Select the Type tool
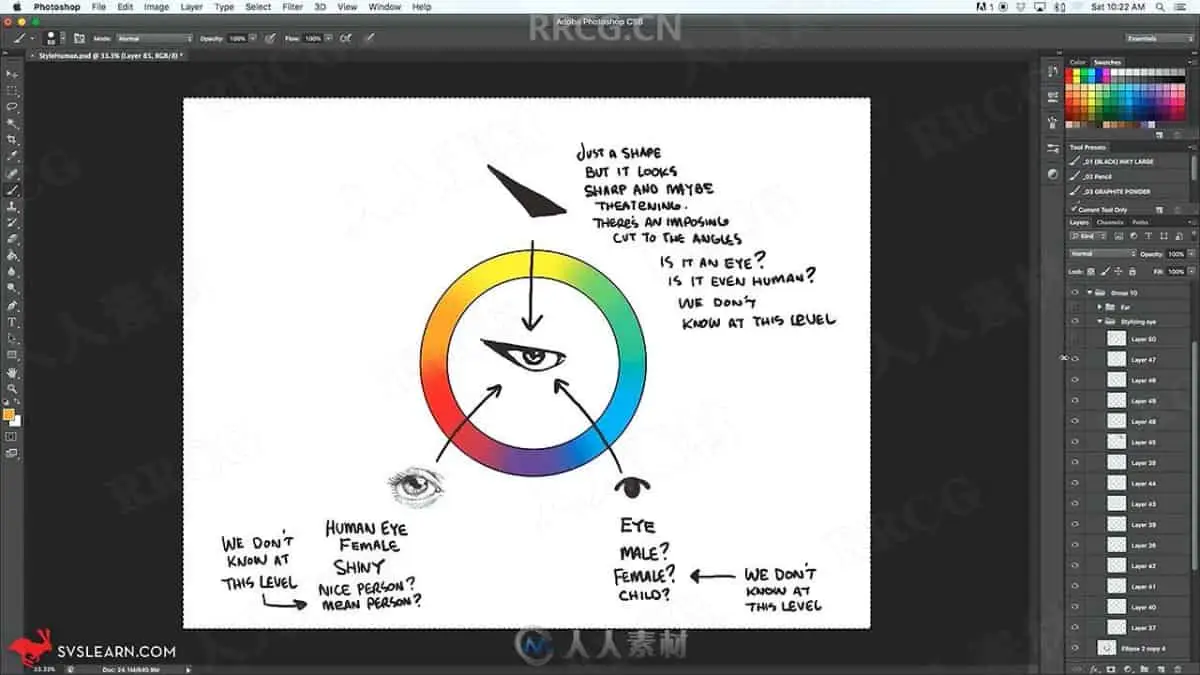This screenshot has height=675, width=1200. (x=12, y=322)
